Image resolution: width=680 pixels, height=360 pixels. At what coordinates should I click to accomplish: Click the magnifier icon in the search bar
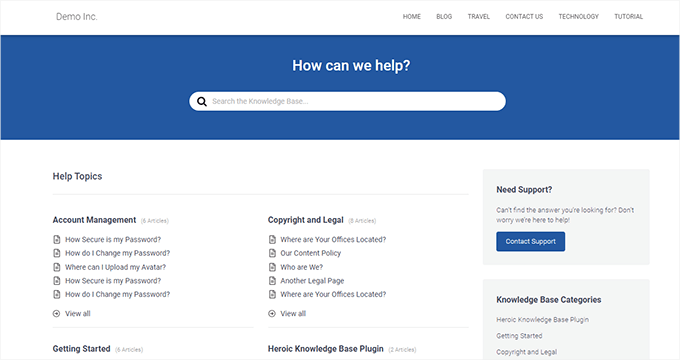click(x=202, y=101)
